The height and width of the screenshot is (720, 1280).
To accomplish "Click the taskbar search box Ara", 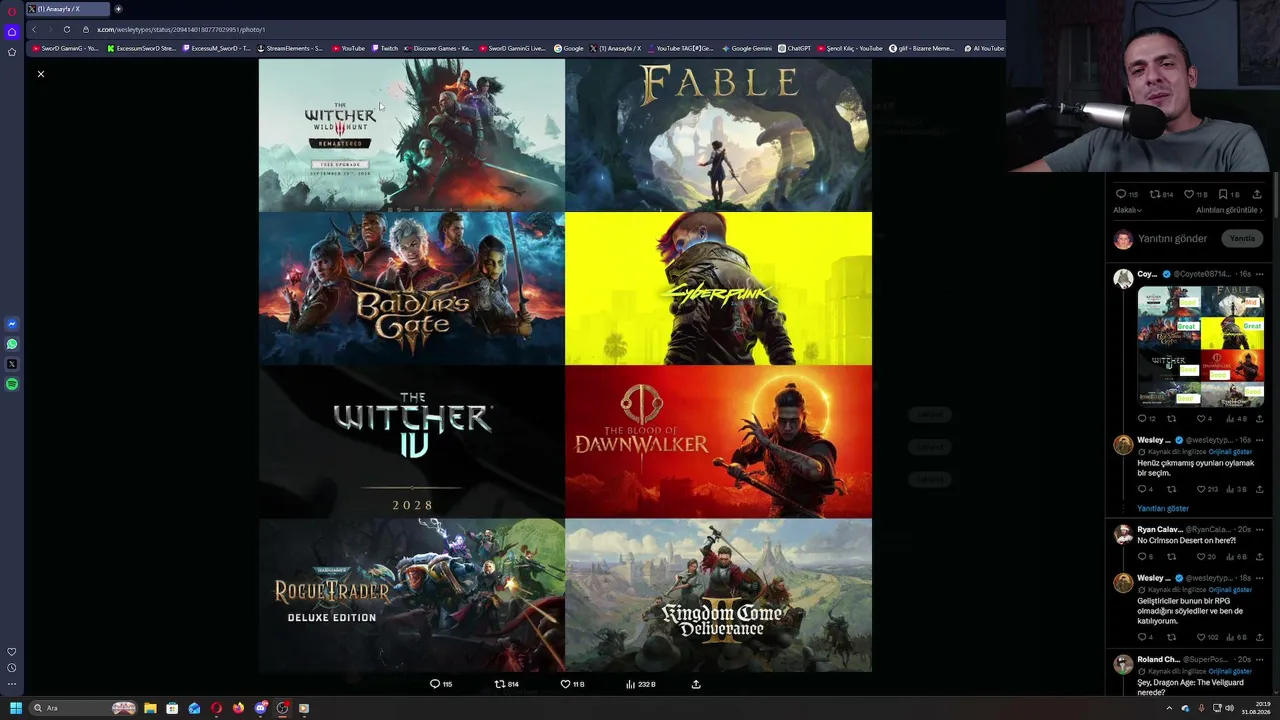I will (83, 708).
